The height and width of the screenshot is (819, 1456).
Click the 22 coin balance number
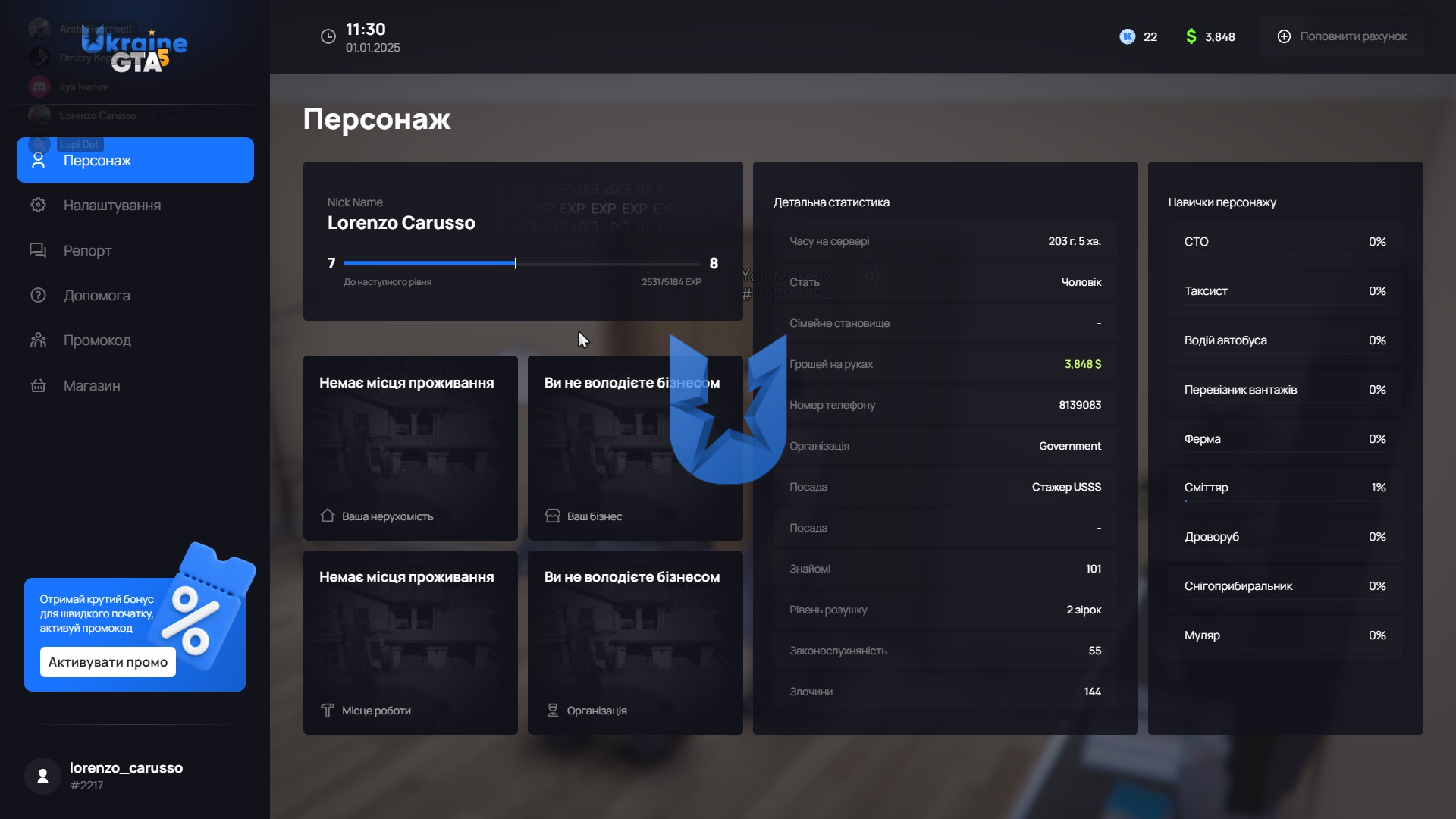coord(1150,37)
